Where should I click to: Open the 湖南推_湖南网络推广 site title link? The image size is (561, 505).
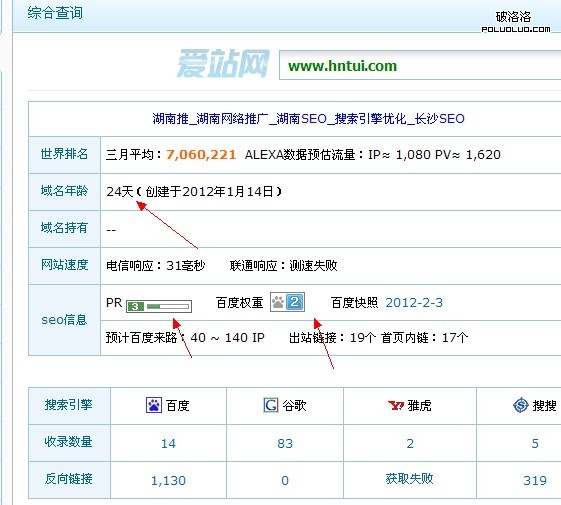308,118
